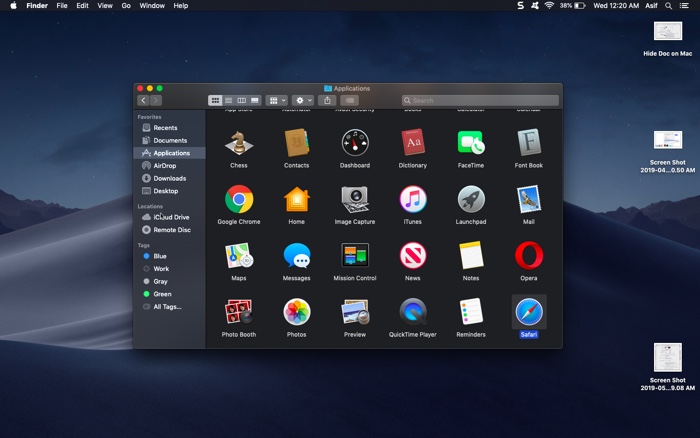Click the Maps app icon
Viewport: 700px width, 438px height.
pos(239,255)
